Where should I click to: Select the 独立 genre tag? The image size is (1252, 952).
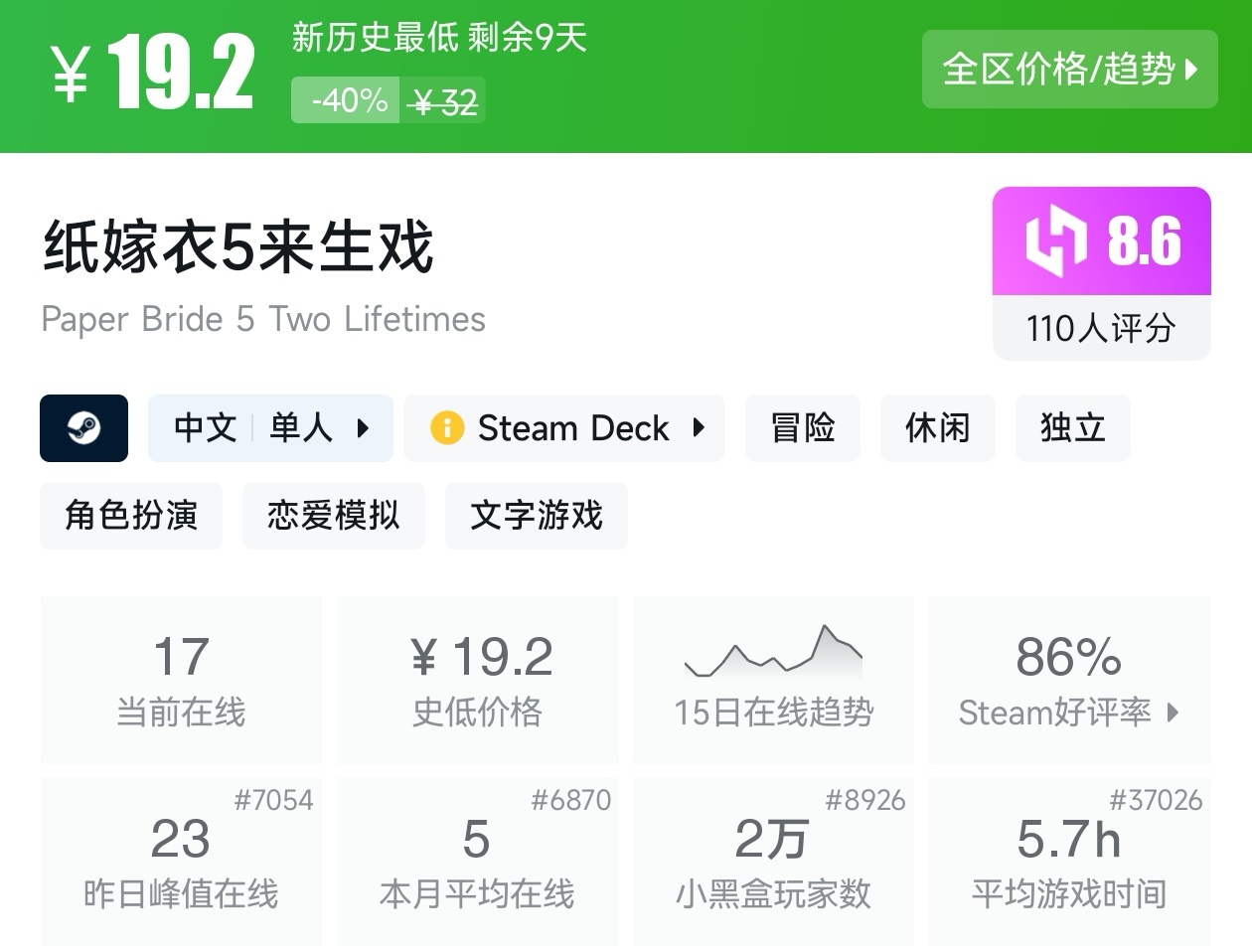(x=1072, y=428)
